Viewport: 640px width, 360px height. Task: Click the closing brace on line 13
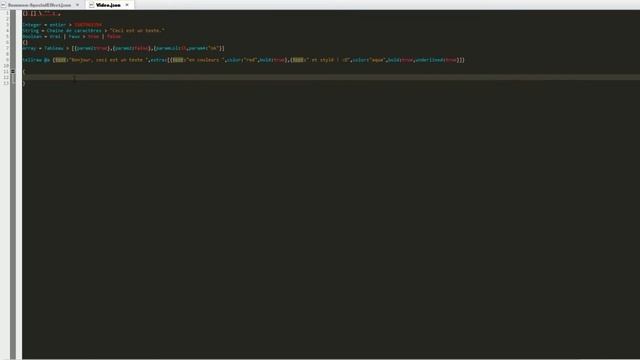click(x=24, y=83)
